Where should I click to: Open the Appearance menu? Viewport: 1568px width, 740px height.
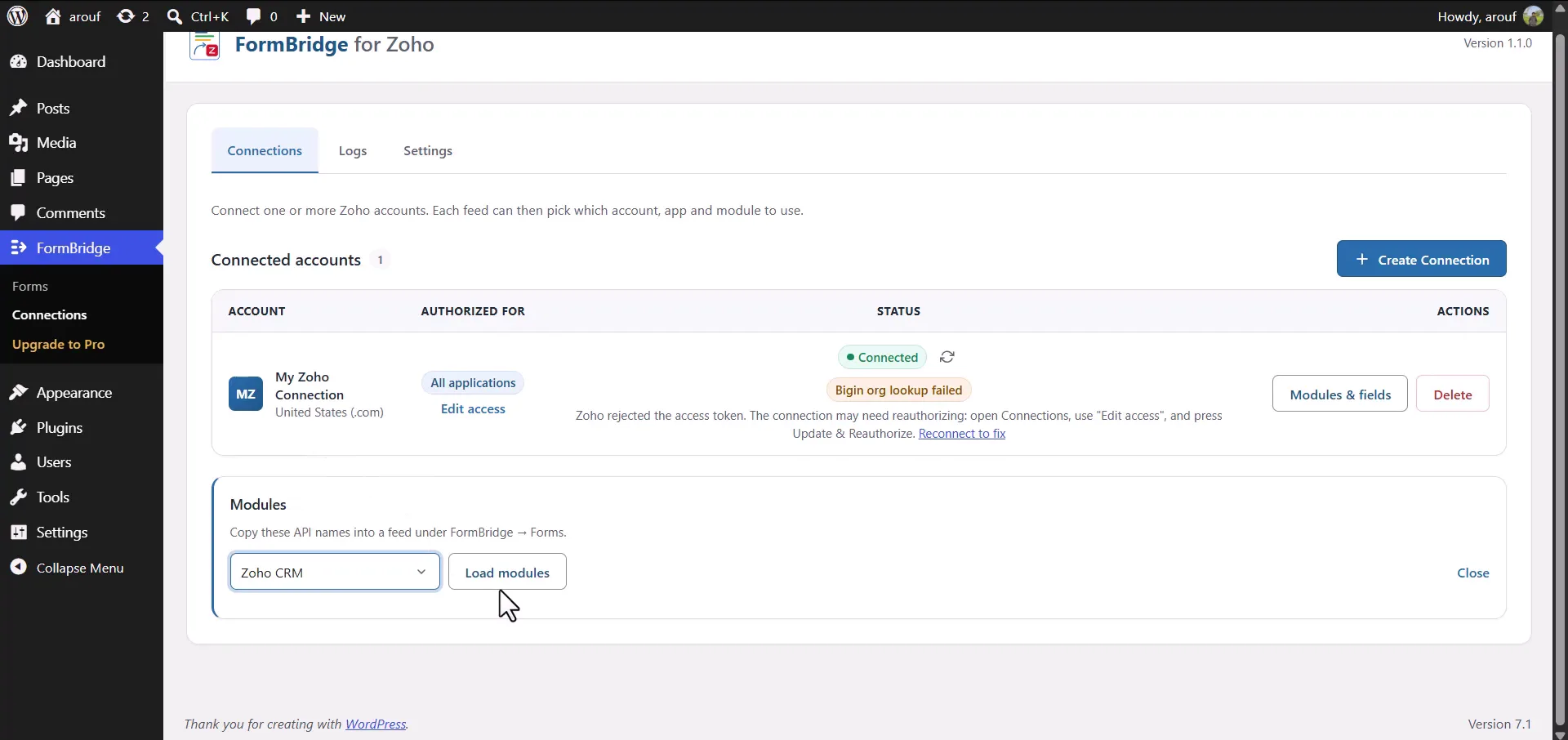(x=82, y=393)
